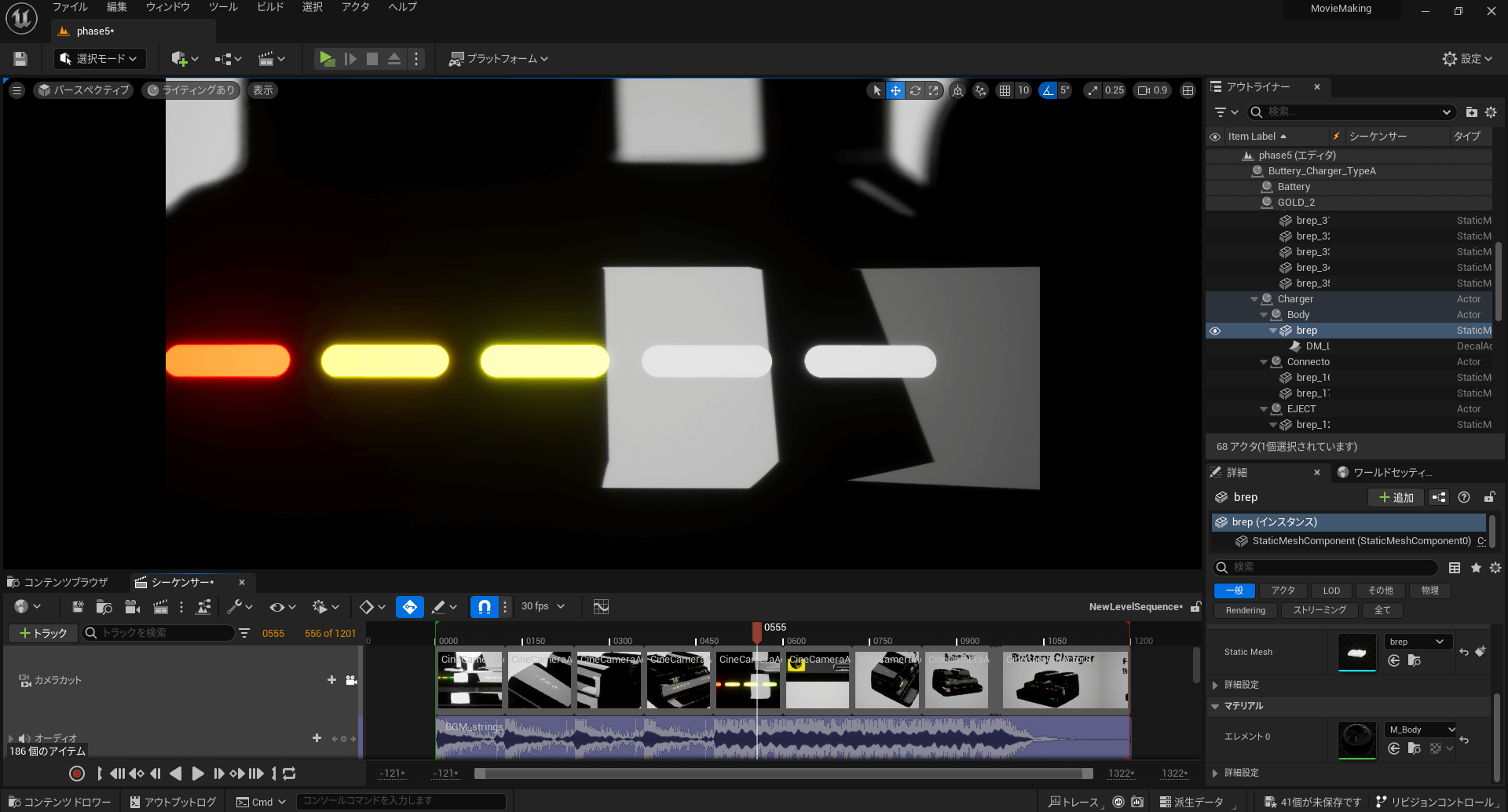
Task: Toggle the world/local coordinate system icon
Action: click(957, 90)
